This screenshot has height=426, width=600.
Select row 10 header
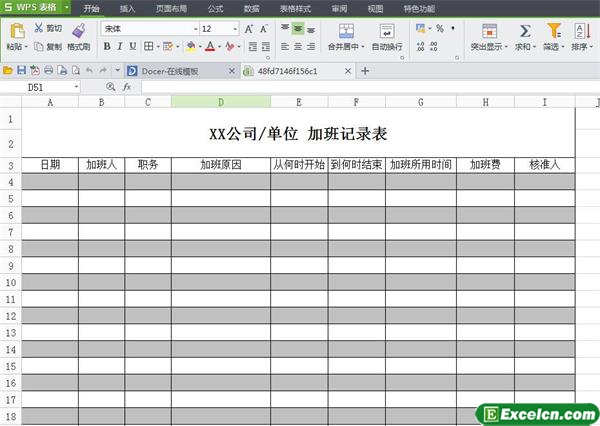point(11,282)
